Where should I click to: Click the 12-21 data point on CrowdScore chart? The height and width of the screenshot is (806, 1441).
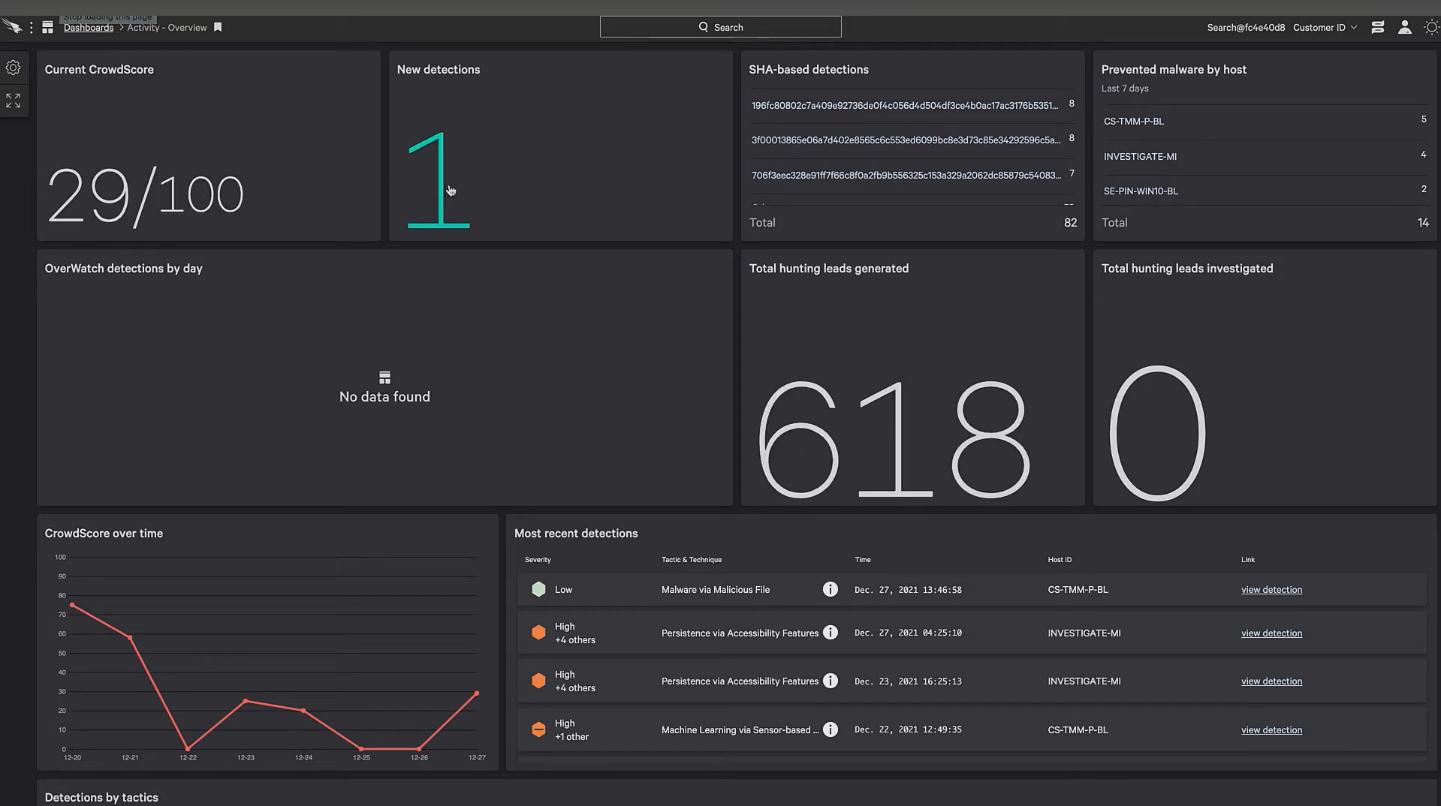click(130, 637)
